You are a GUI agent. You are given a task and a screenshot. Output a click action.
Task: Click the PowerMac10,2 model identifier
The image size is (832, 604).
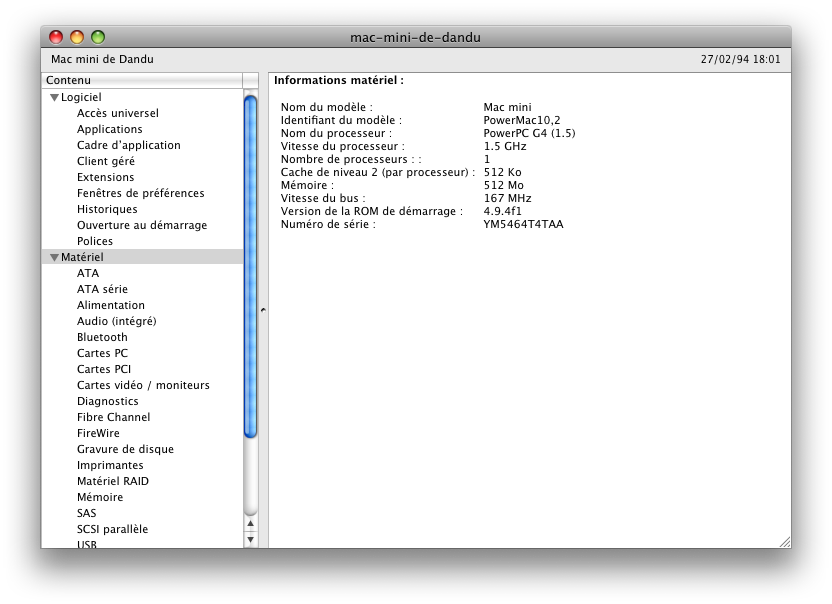[522, 120]
